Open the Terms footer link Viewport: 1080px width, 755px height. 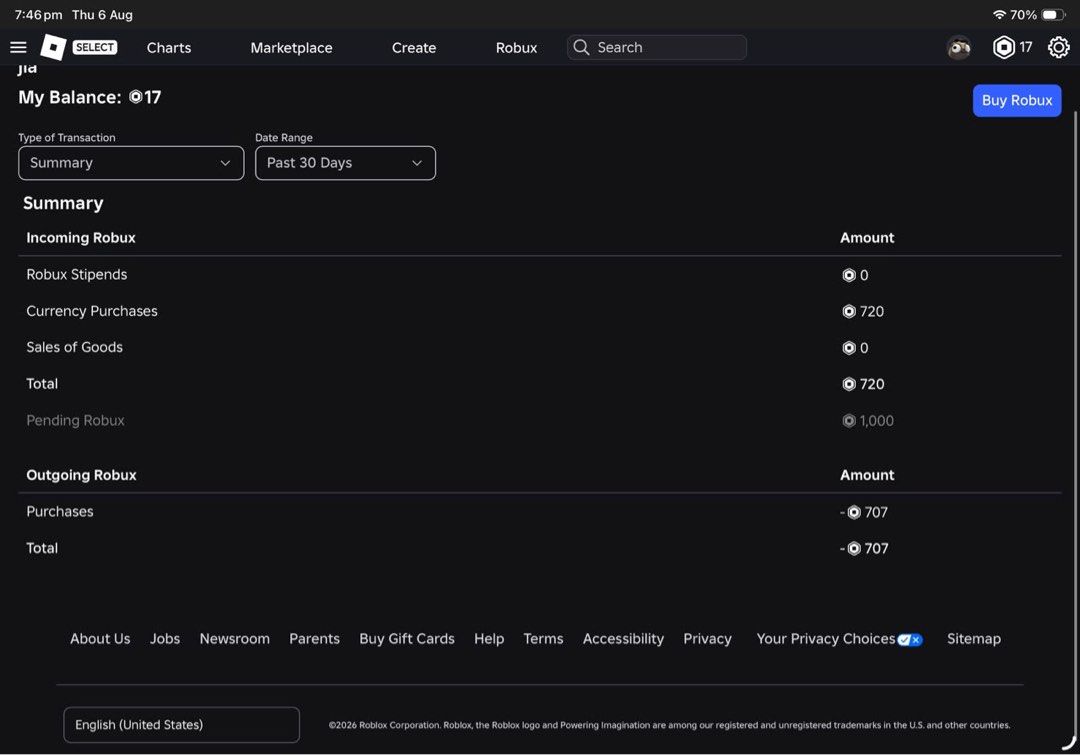click(543, 639)
